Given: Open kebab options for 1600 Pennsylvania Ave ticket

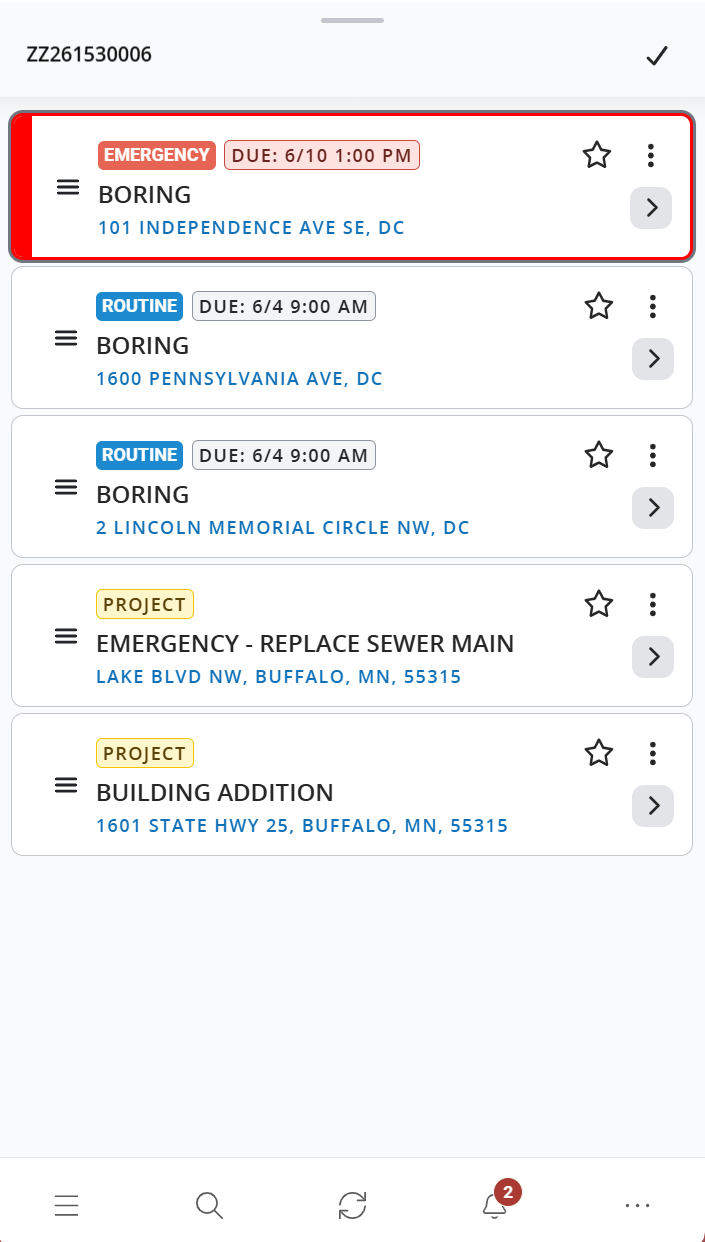Looking at the screenshot, I should [x=653, y=306].
